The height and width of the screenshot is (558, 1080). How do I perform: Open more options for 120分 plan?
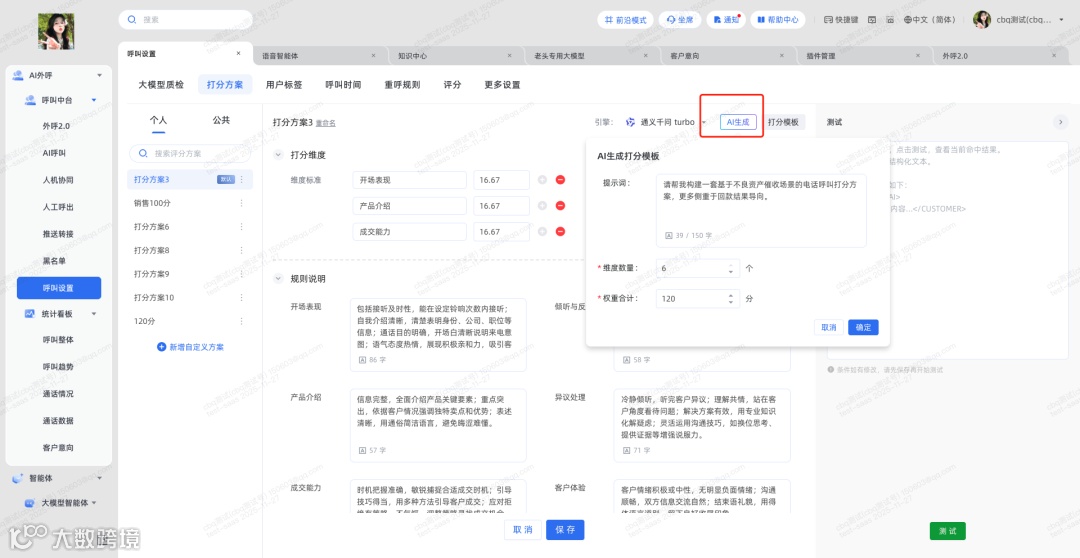click(x=242, y=321)
